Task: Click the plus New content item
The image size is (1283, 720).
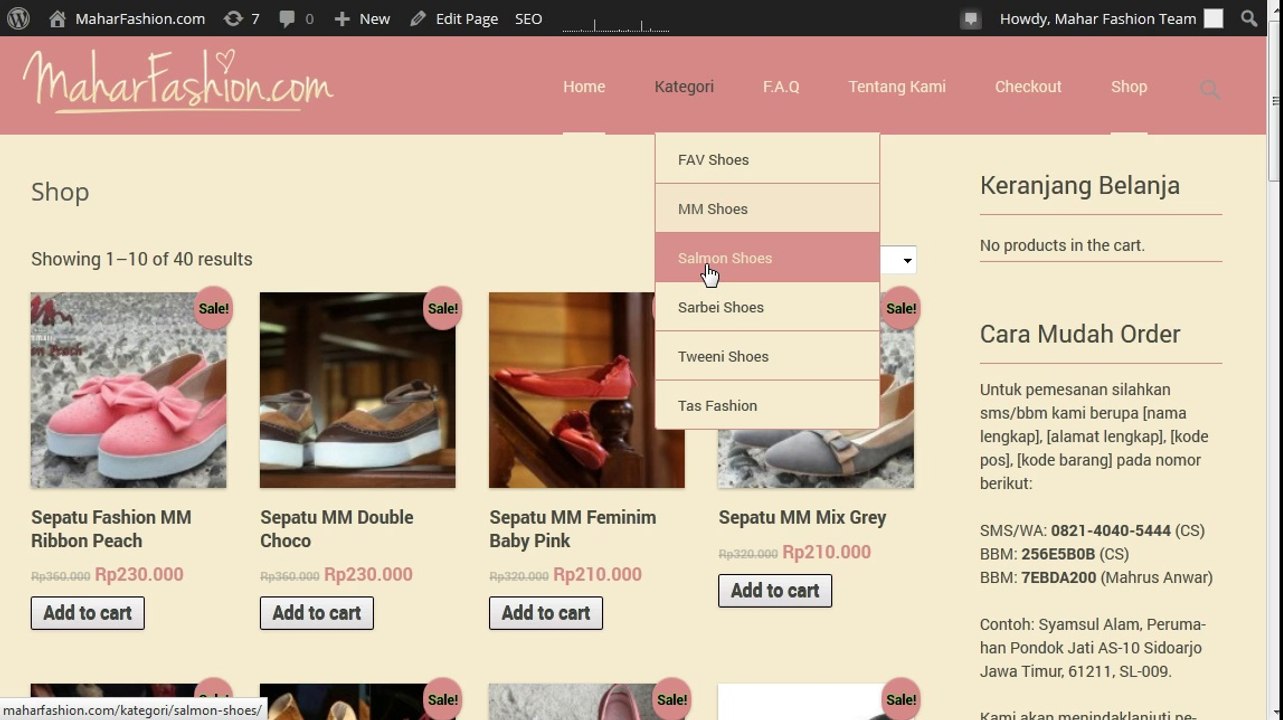Action: click(x=362, y=18)
